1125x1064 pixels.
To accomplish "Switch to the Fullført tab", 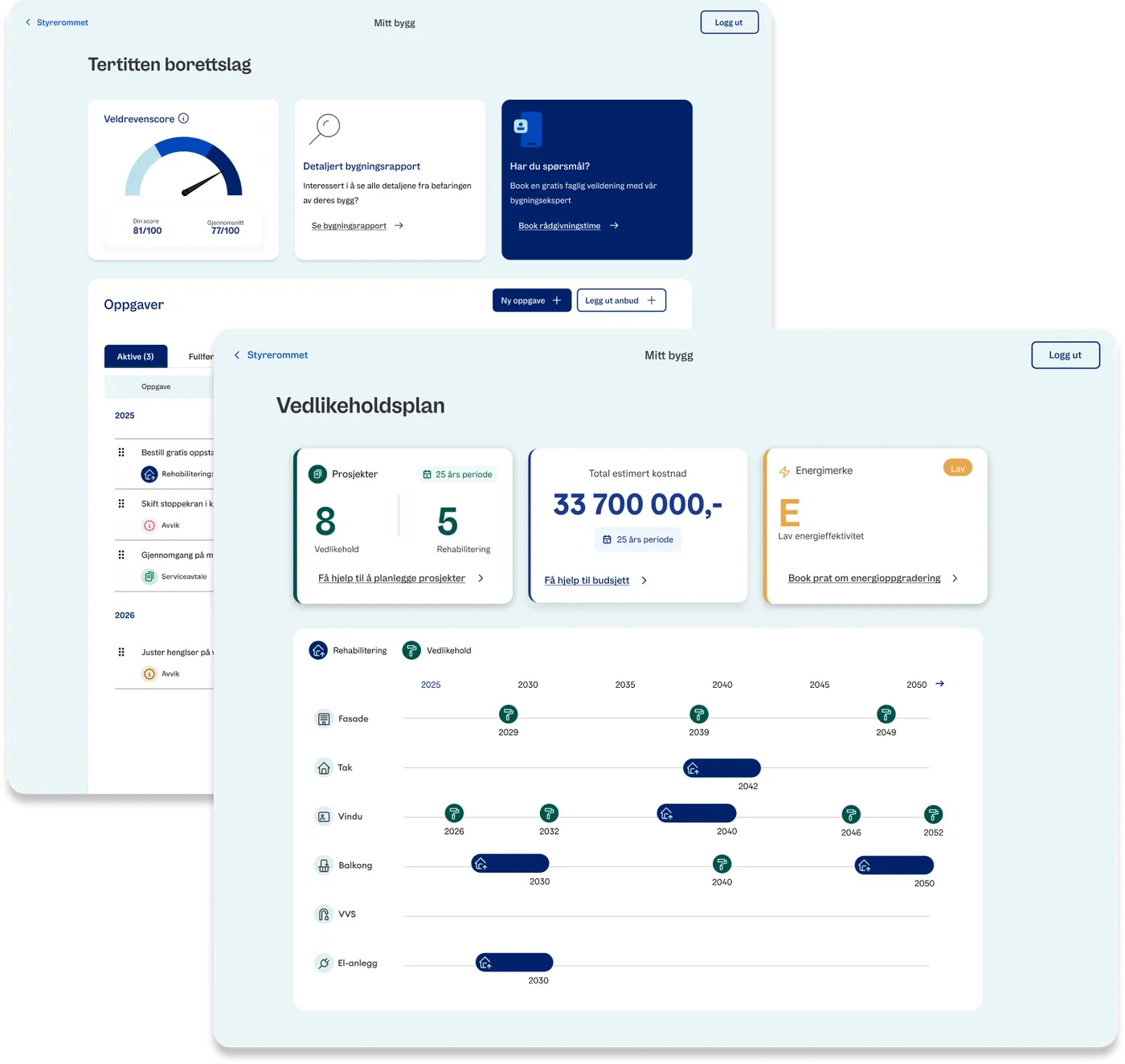I will pyautogui.click(x=201, y=357).
